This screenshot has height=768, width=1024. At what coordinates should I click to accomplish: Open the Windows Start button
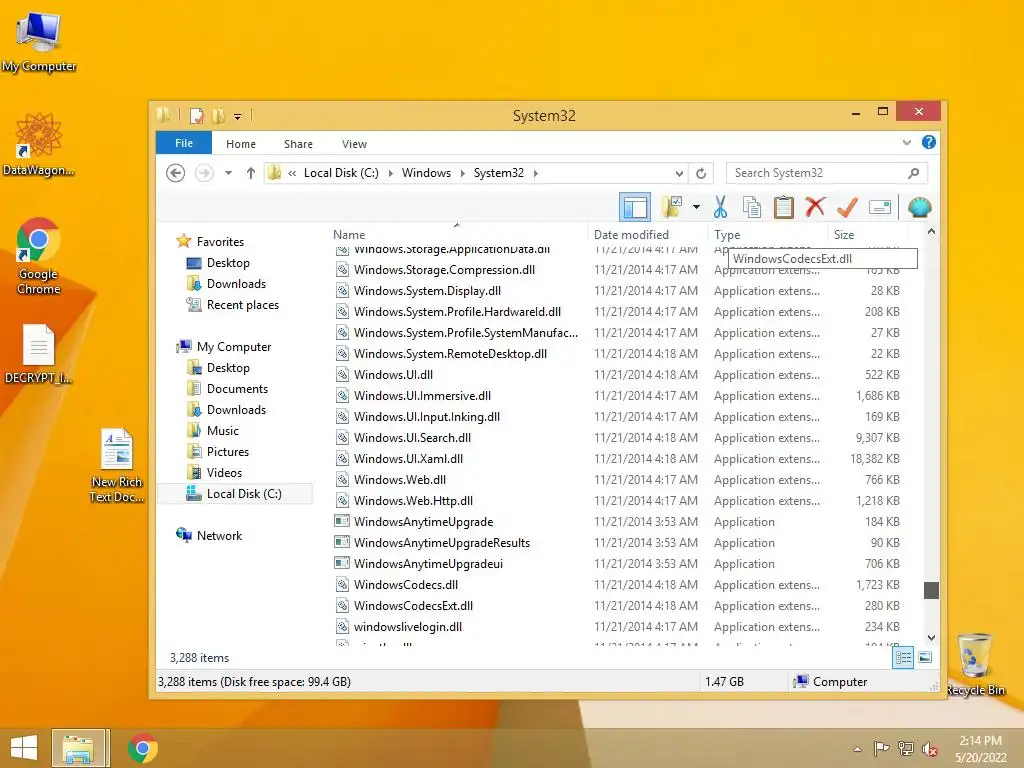point(24,748)
